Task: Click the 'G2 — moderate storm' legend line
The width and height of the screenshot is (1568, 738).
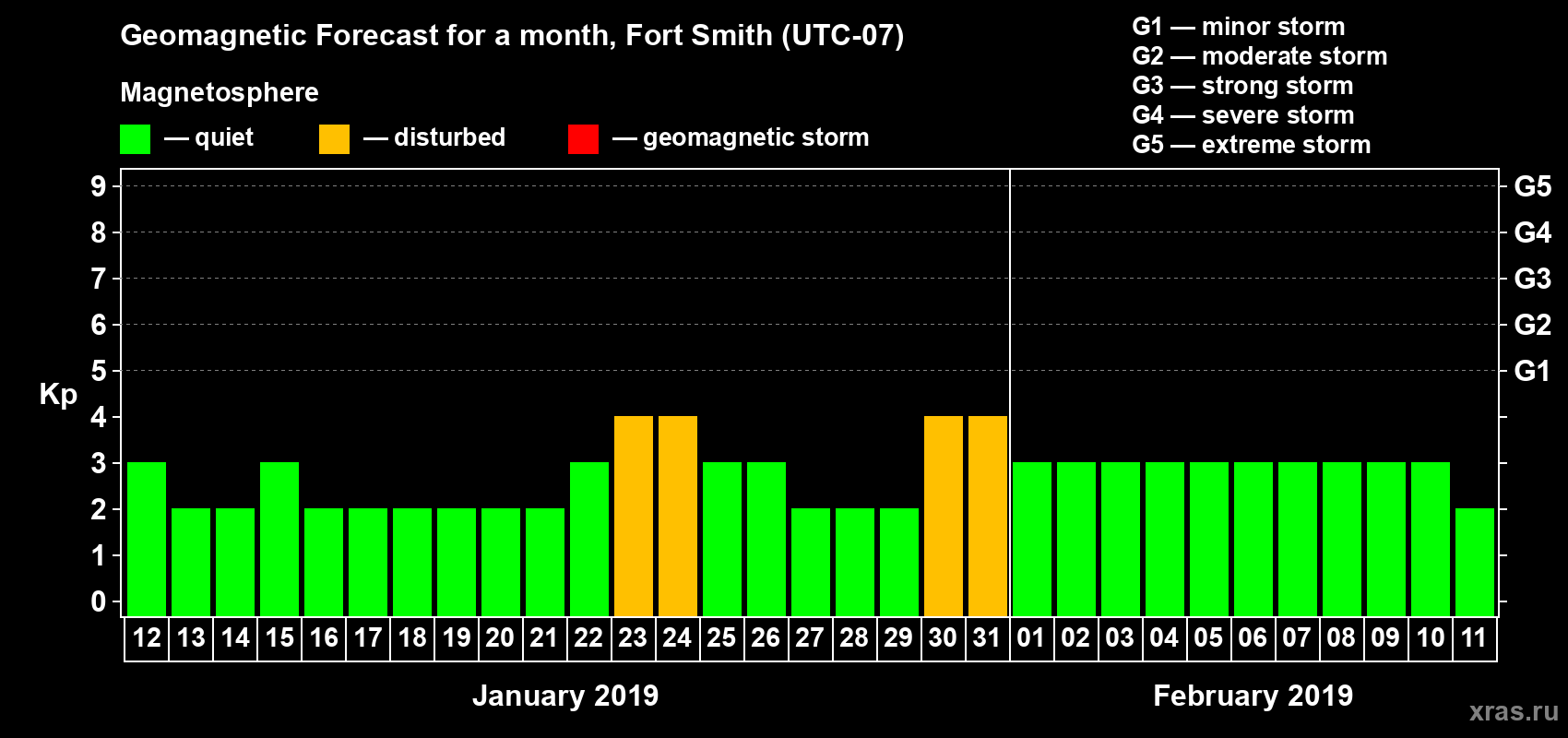Action: [1259, 56]
